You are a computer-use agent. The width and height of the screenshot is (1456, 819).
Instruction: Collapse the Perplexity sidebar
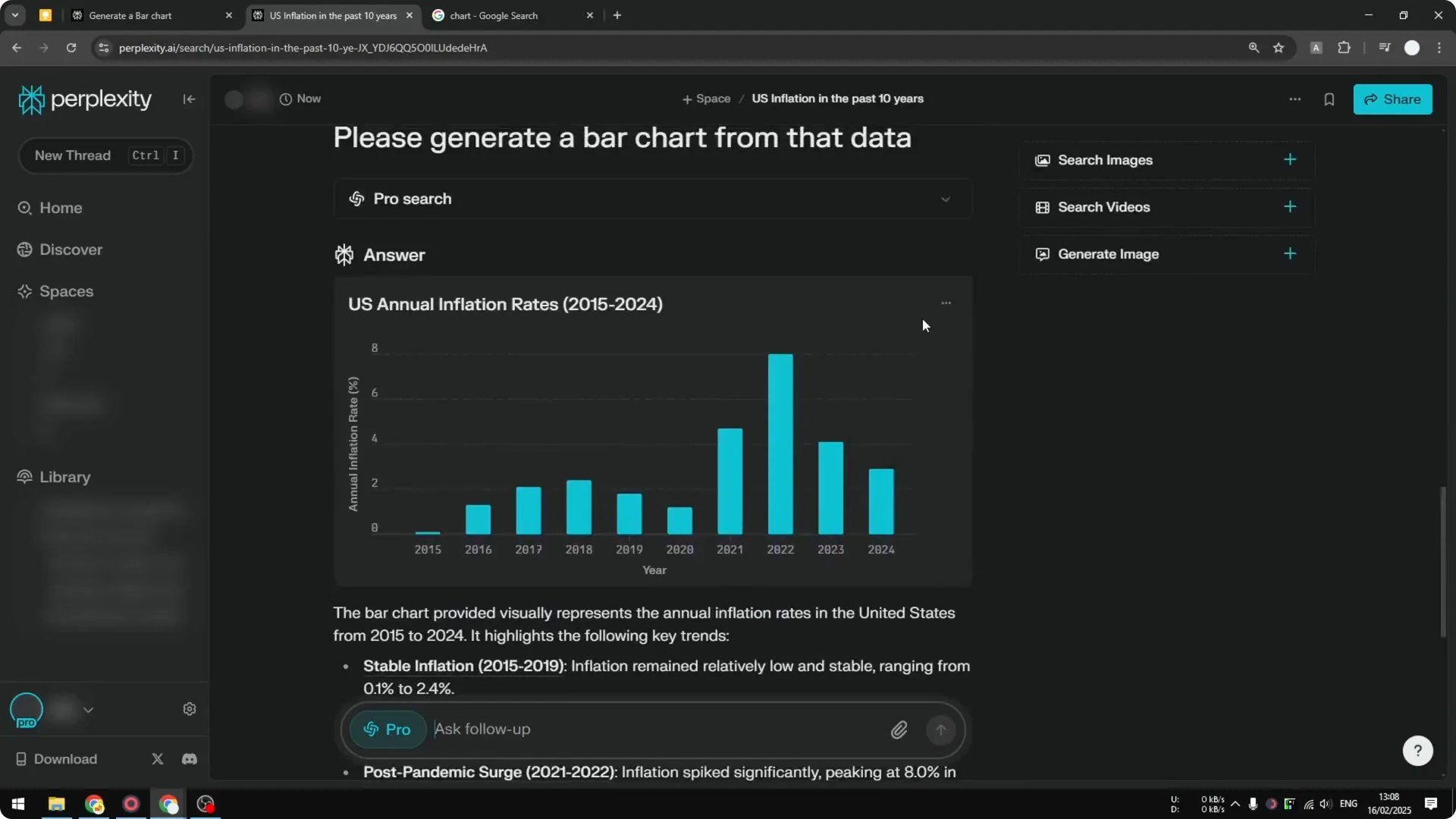point(189,99)
